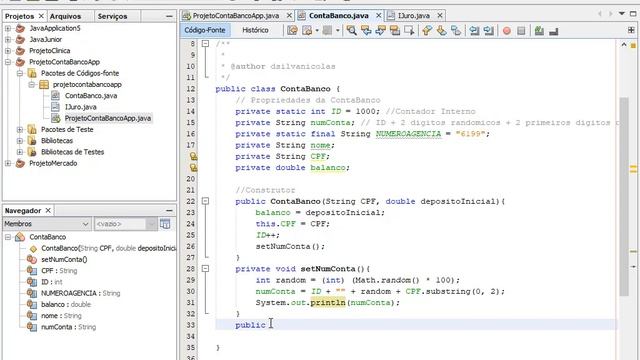Minimize the Projetos panel group
The image size is (640, 360).
(x=169, y=16)
